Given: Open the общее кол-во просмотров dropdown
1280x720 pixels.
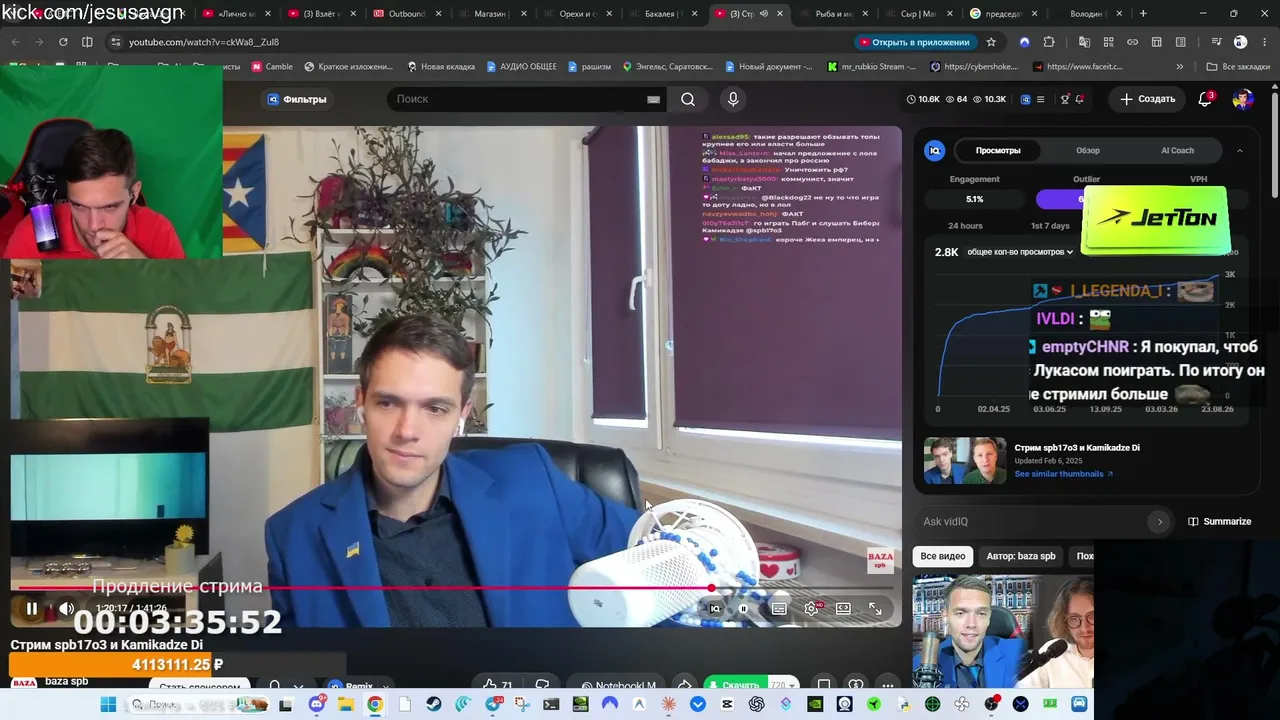Looking at the screenshot, I should pos(1020,252).
